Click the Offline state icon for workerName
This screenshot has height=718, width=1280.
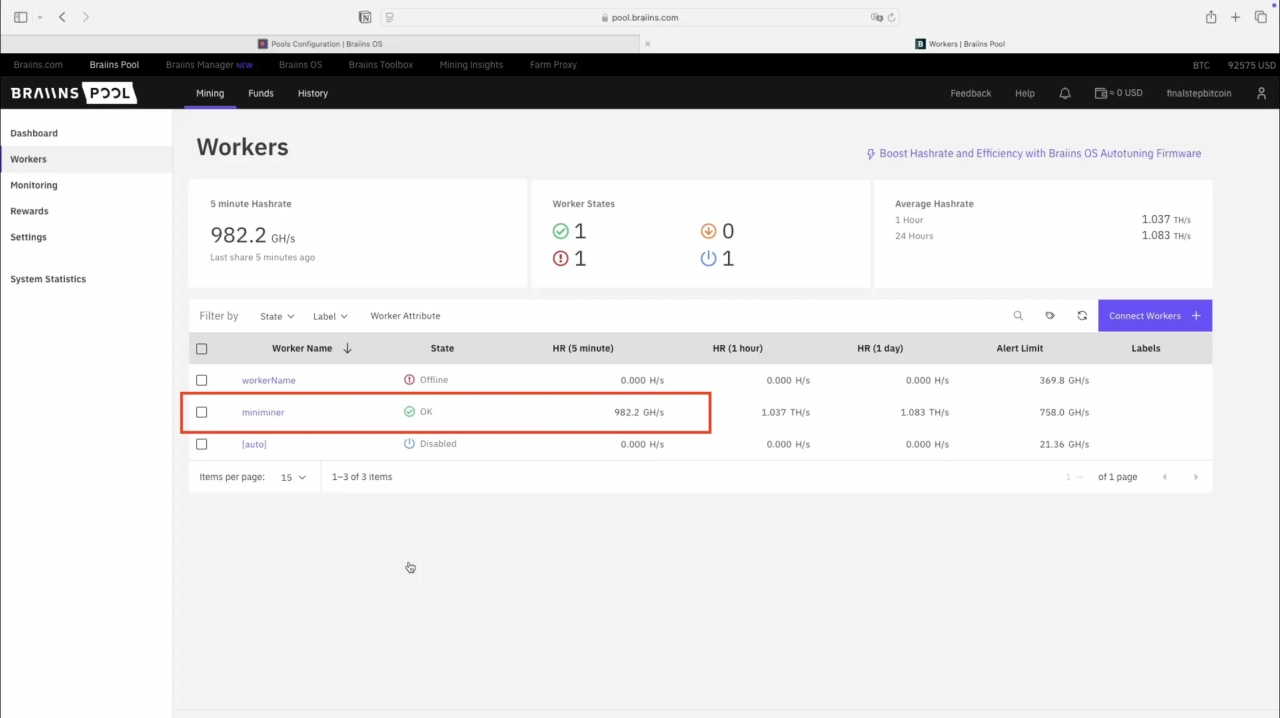[409, 380]
